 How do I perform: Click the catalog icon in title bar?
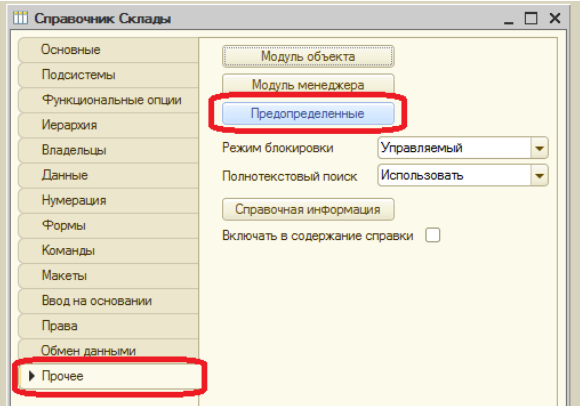click(20, 18)
